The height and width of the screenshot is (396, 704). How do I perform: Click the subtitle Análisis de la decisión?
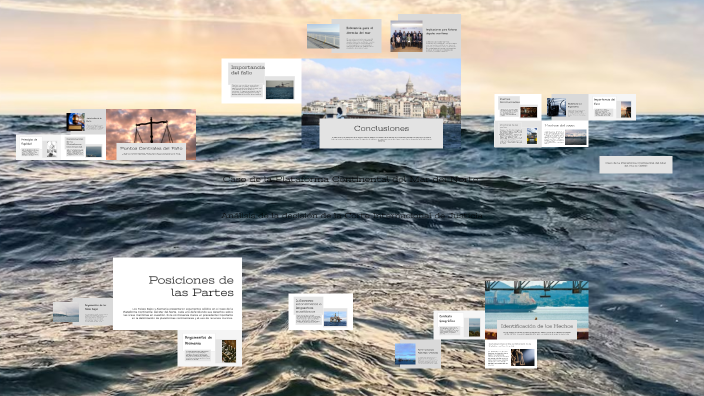pyautogui.click(x=352, y=216)
